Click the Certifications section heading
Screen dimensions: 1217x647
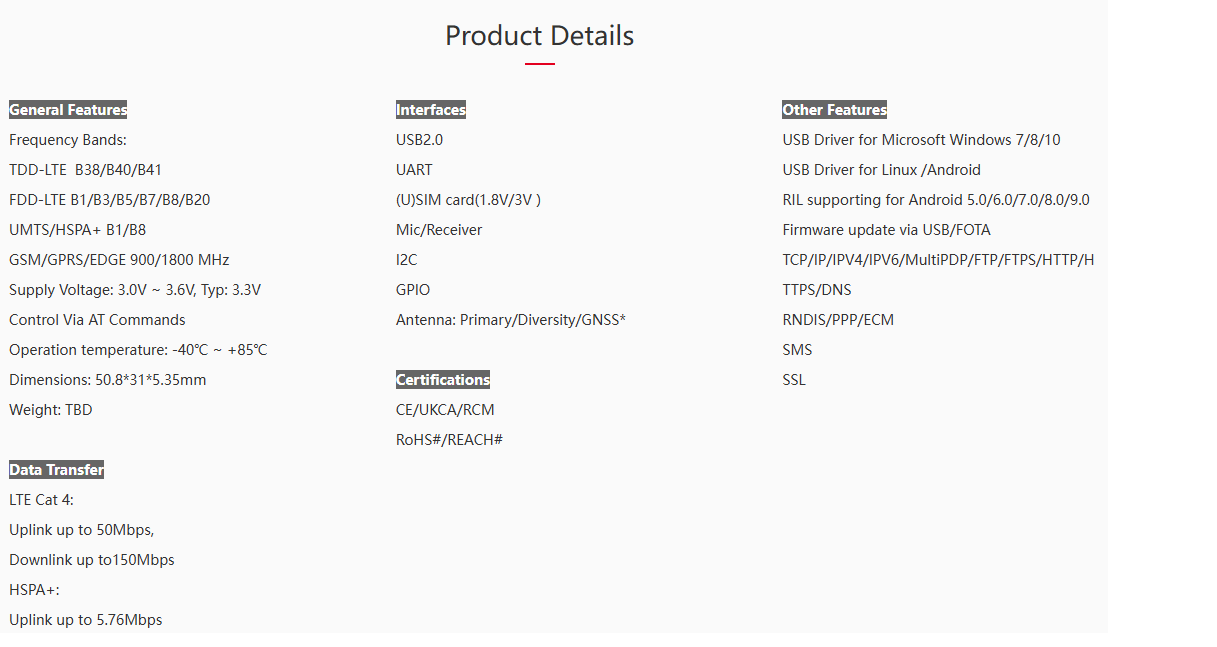[443, 380]
